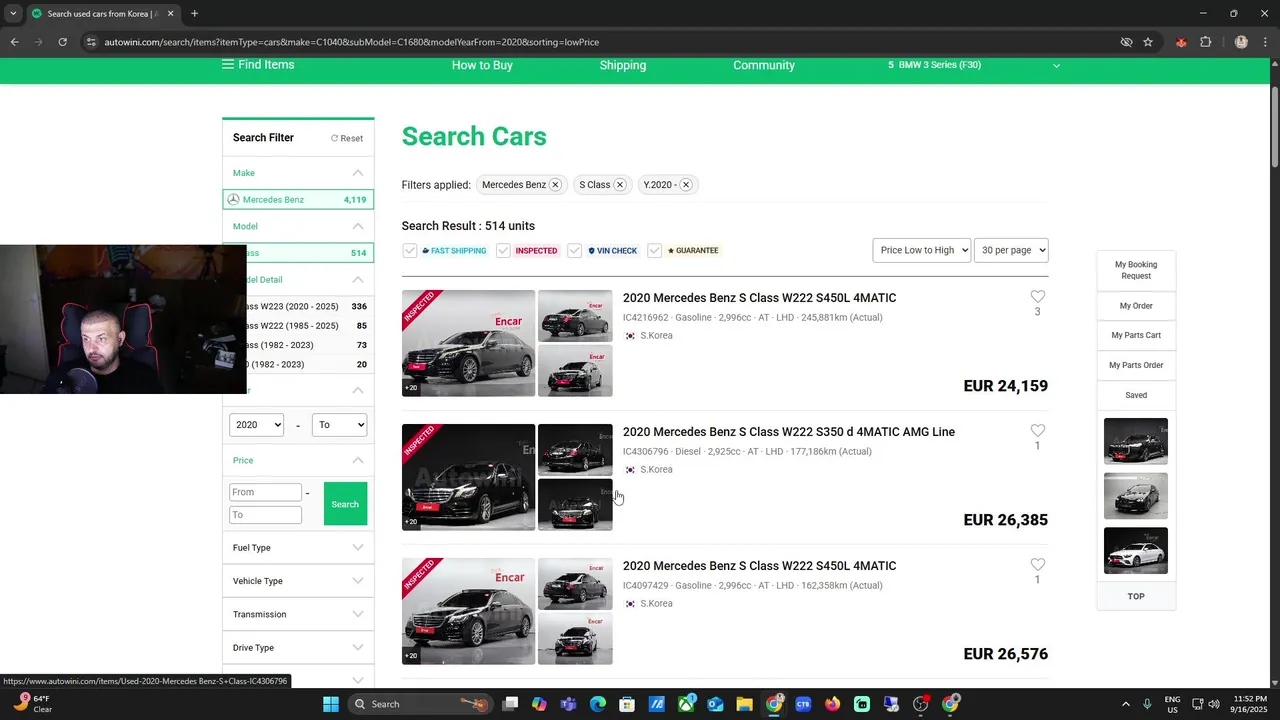1280x720 pixels.
Task: Reload the page with the refresh icon
Action: click(62, 42)
